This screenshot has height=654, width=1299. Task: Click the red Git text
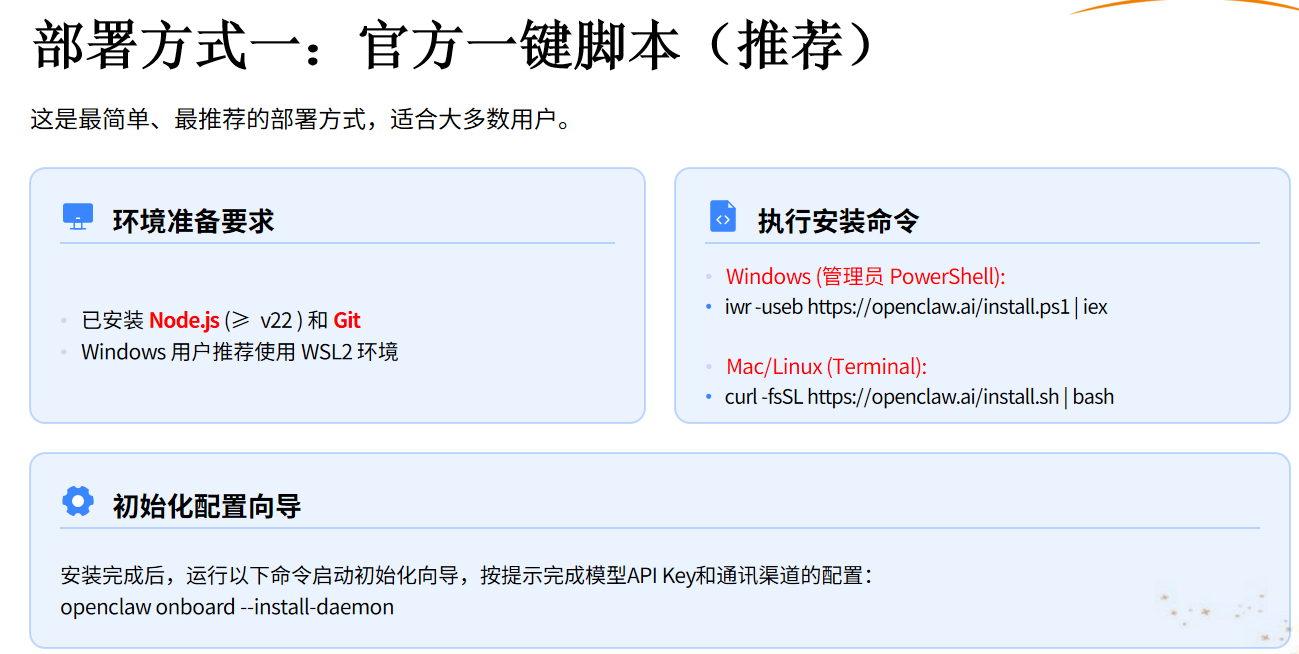tap(347, 321)
